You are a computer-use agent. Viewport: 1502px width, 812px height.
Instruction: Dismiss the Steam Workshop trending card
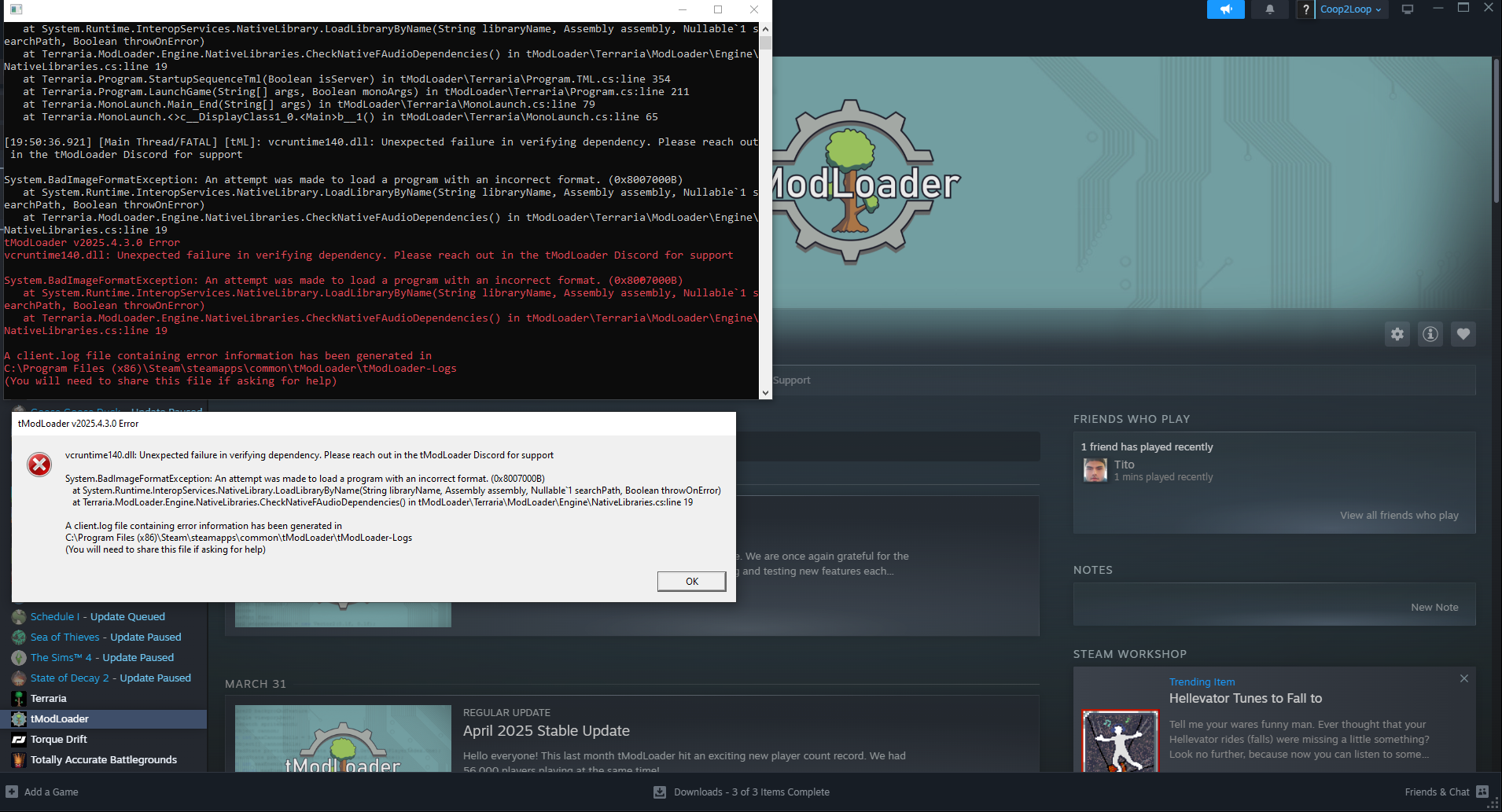(x=1464, y=678)
